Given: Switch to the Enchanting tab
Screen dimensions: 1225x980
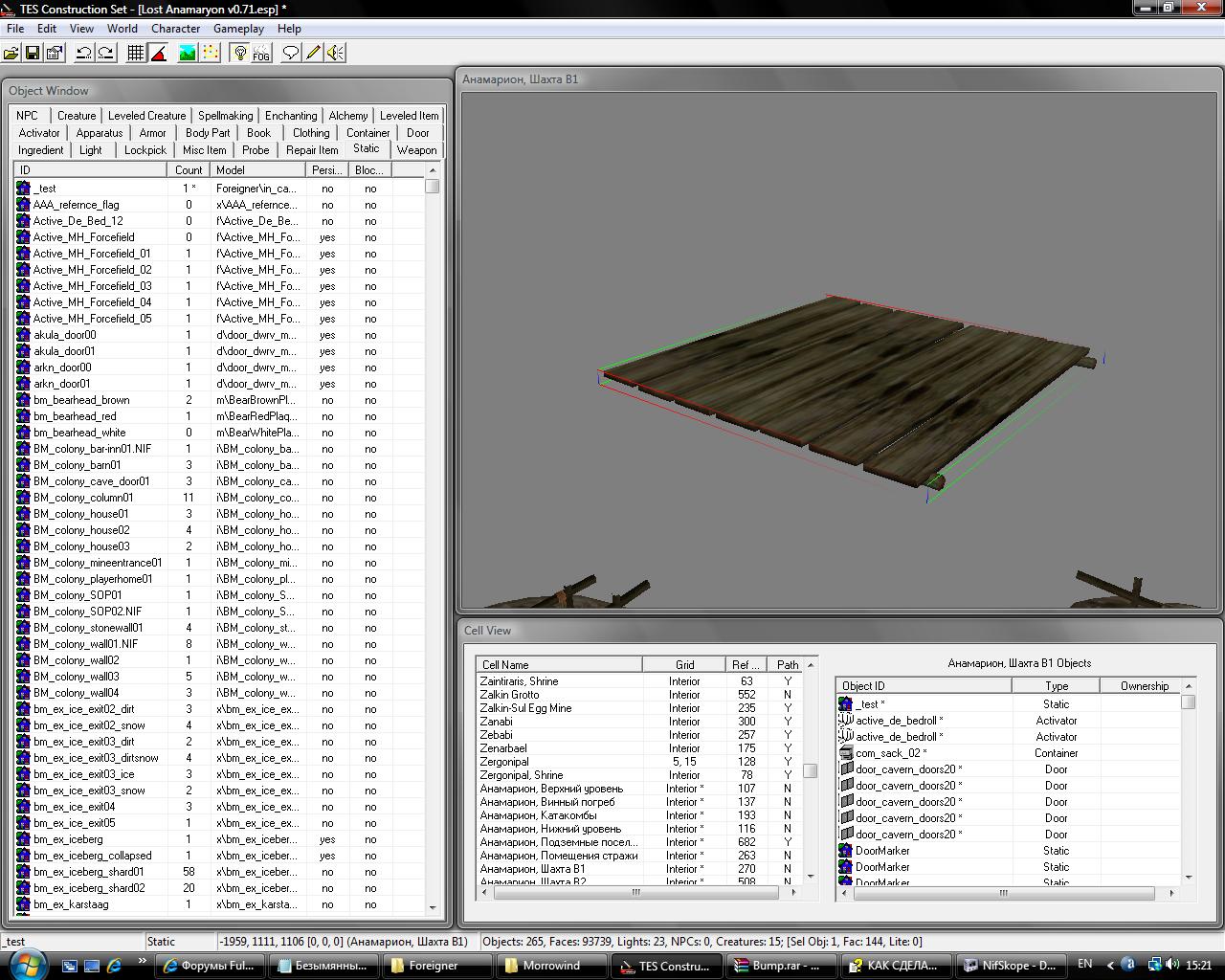Looking at the screenshot, I should pyautogui.click(x=291, y=116).
